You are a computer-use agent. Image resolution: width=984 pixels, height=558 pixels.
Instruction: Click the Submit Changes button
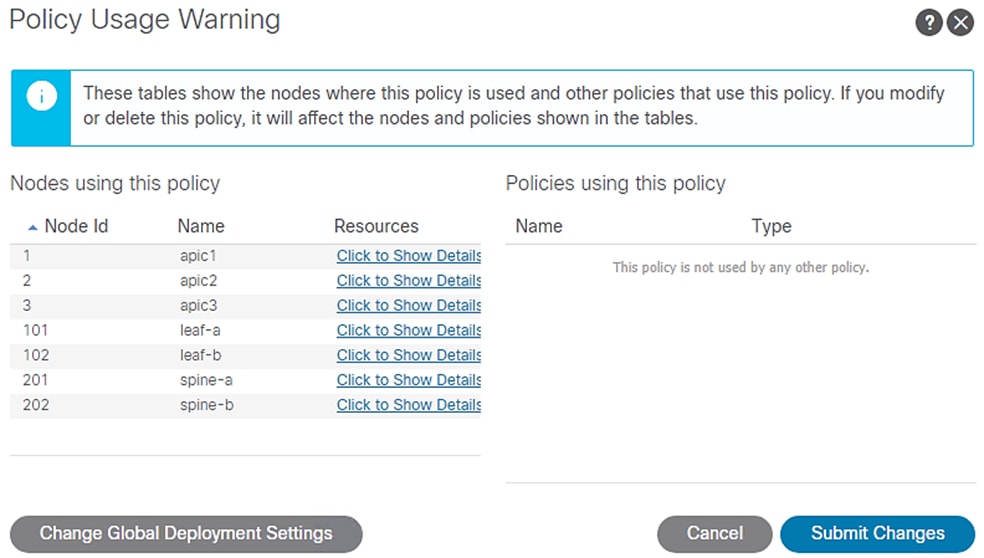point(877,533)
